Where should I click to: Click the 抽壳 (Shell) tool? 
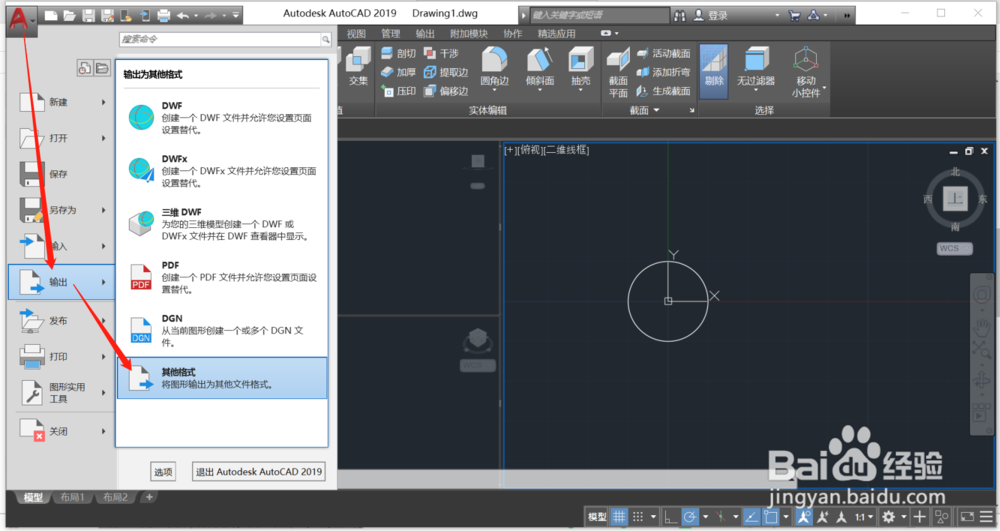click(580, 67)
